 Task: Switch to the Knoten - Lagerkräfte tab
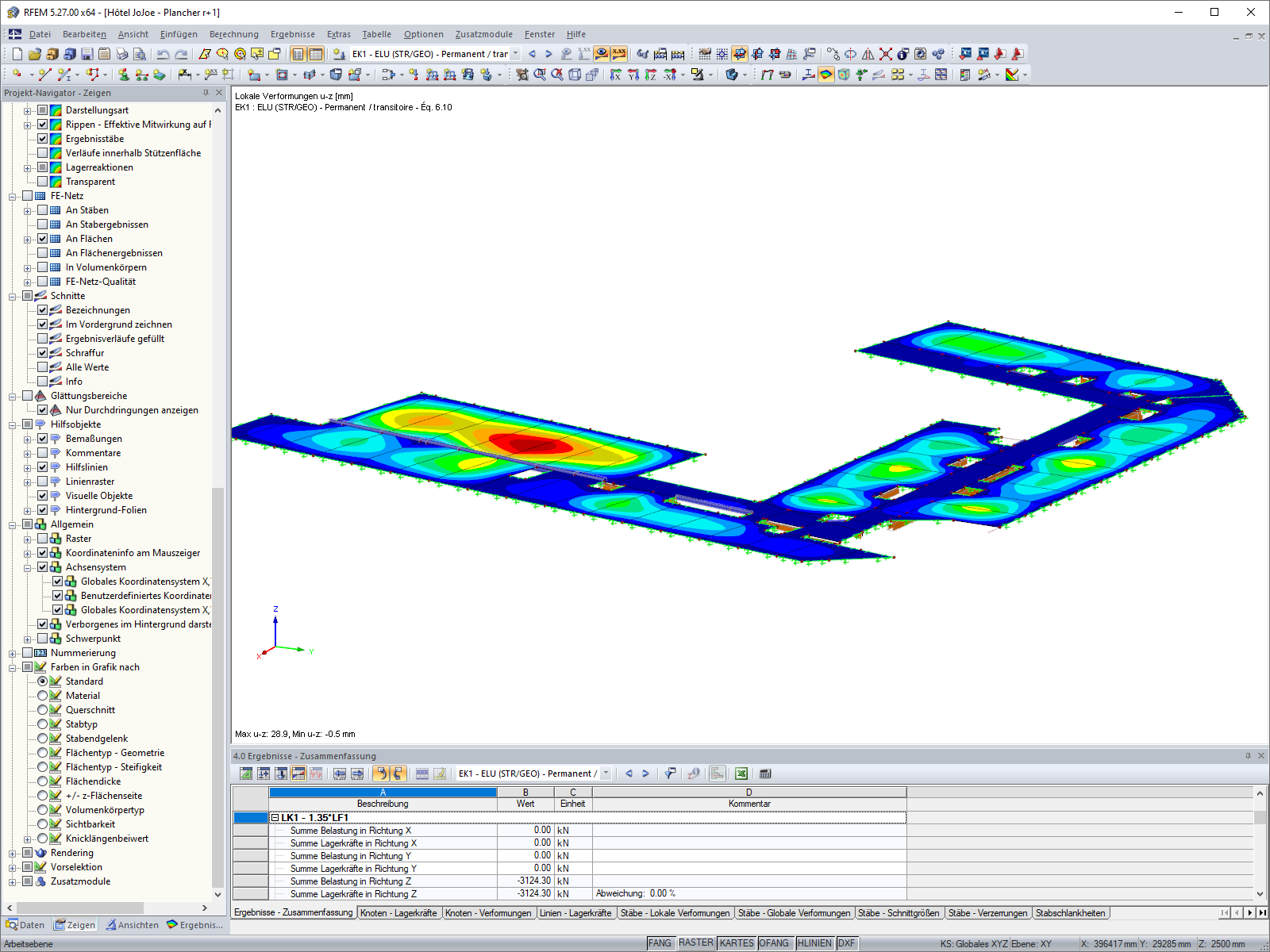(x=400, y=912)
